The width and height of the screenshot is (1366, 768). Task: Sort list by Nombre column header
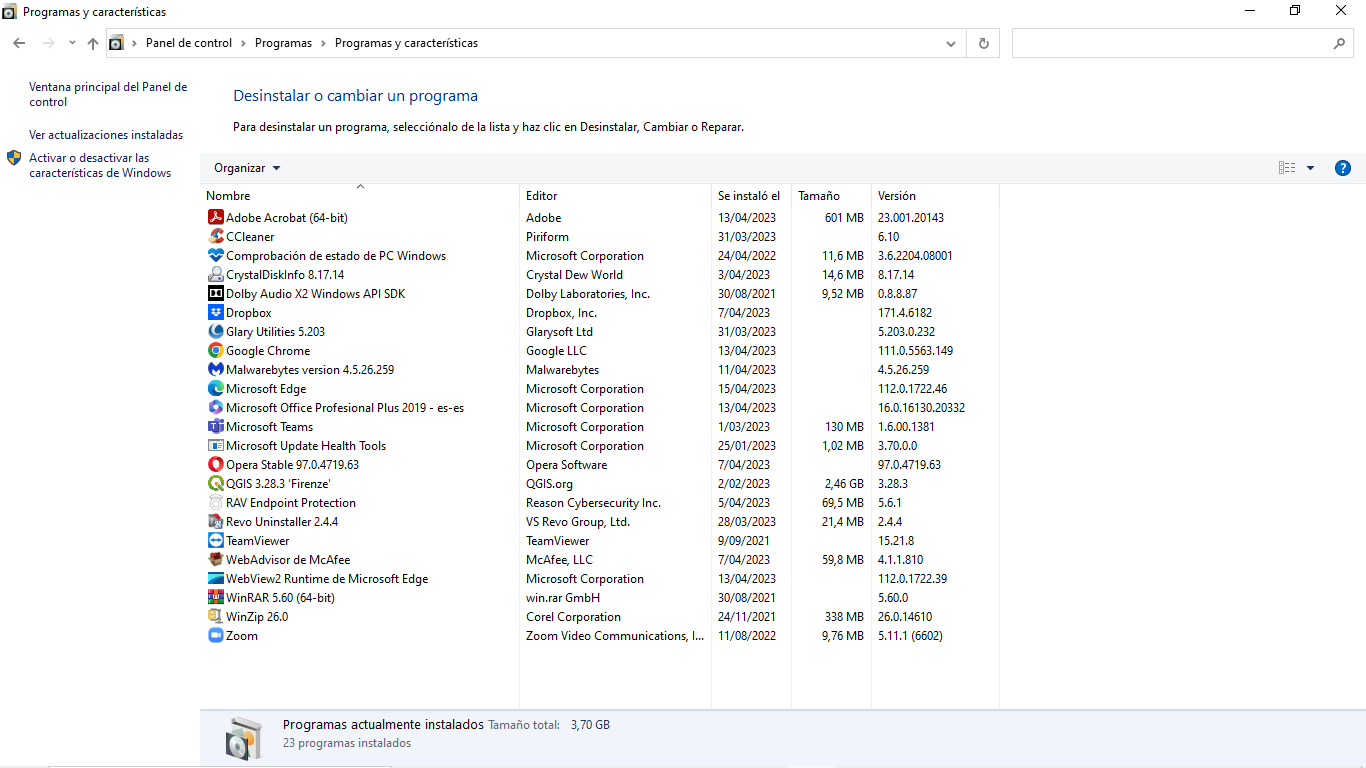point(229,196)
